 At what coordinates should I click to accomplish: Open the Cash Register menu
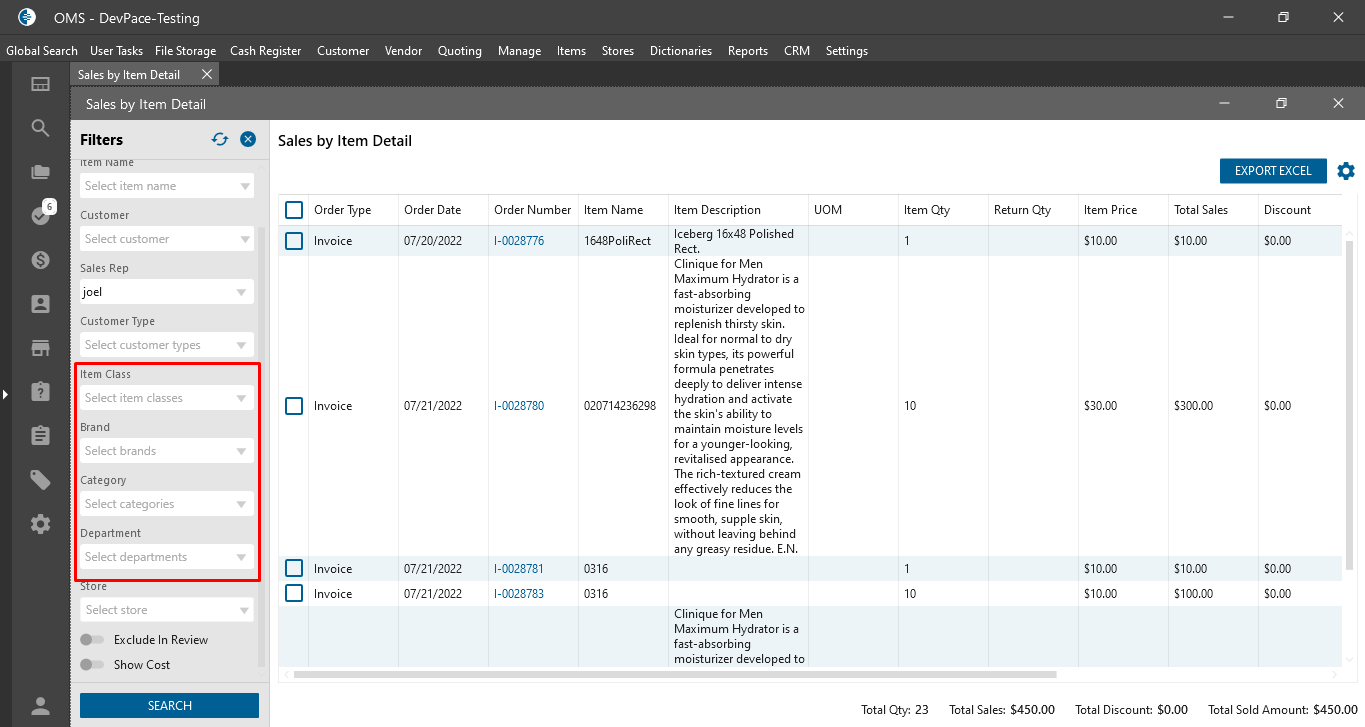(x=265, y=51)
